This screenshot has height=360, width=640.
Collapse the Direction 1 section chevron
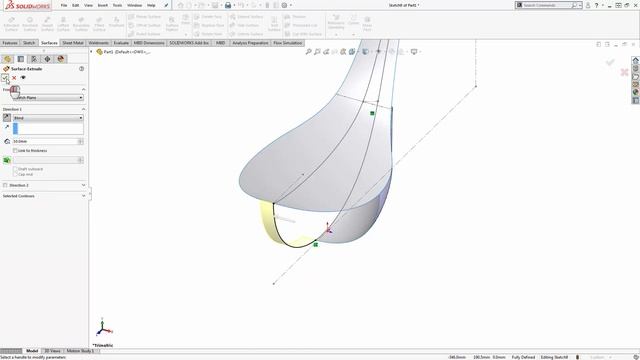click(x=84, y=109)
